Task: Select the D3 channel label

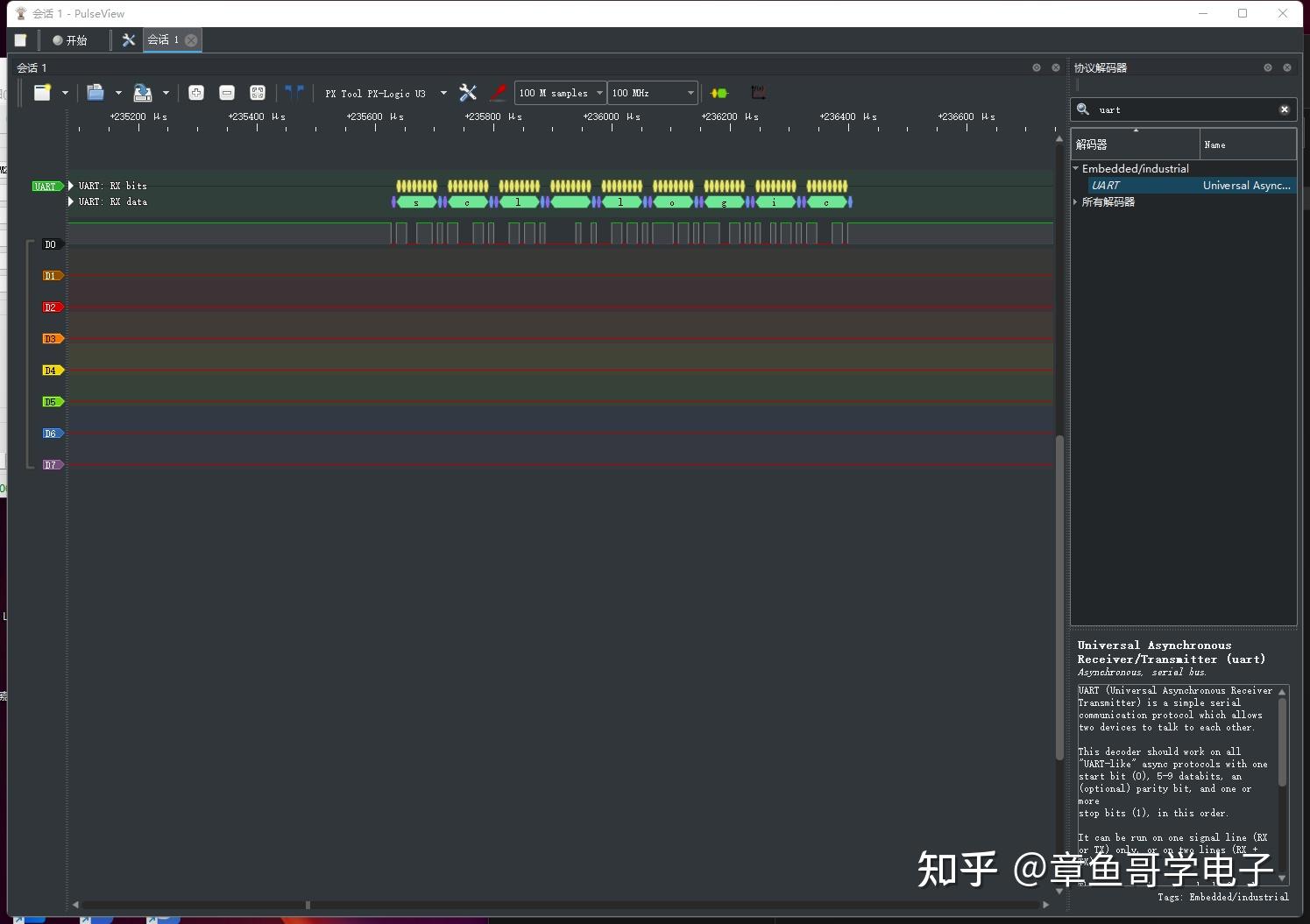Action: (52, 339)
